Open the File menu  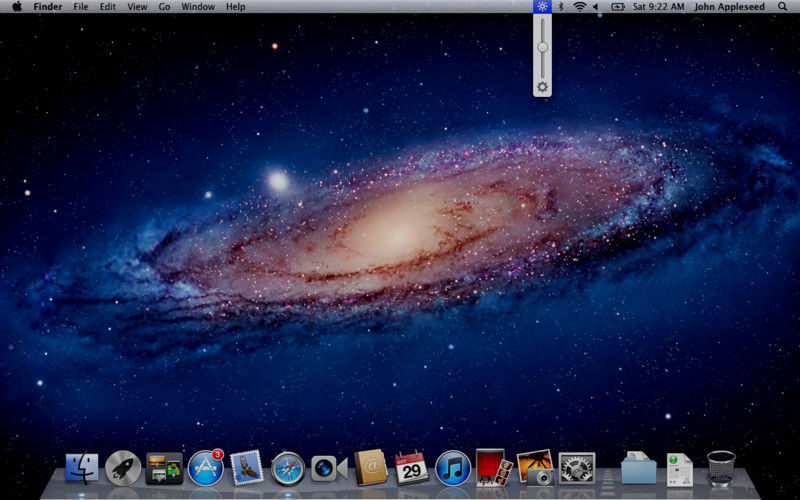(x=81, y=6)
